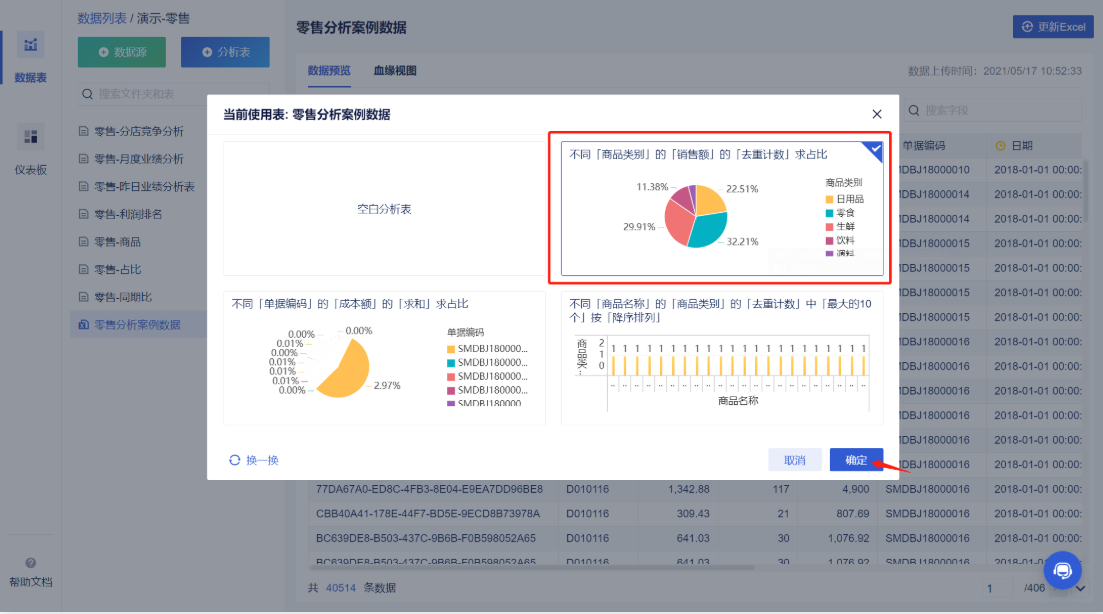Click the chat support bubble icon
Screen dimensions: 1103x614
(x=1062, y=570)
